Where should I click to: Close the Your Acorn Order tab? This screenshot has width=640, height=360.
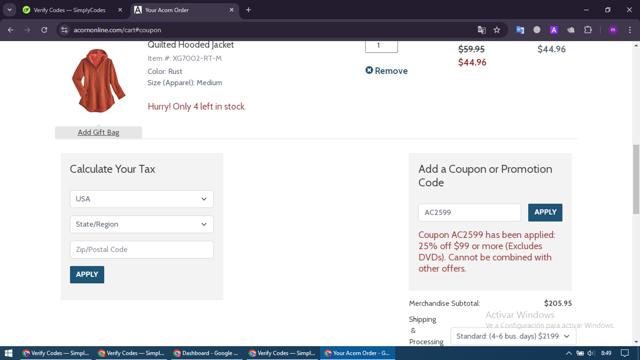click(x=231, y=10)
